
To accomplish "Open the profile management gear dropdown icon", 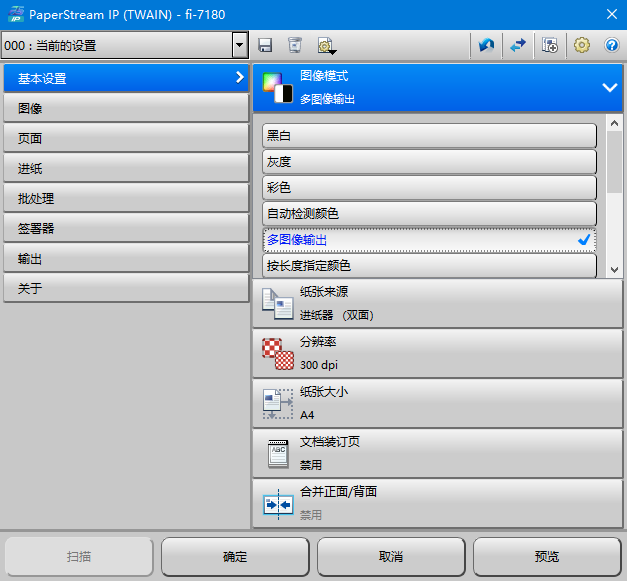I will click(327, 46).
